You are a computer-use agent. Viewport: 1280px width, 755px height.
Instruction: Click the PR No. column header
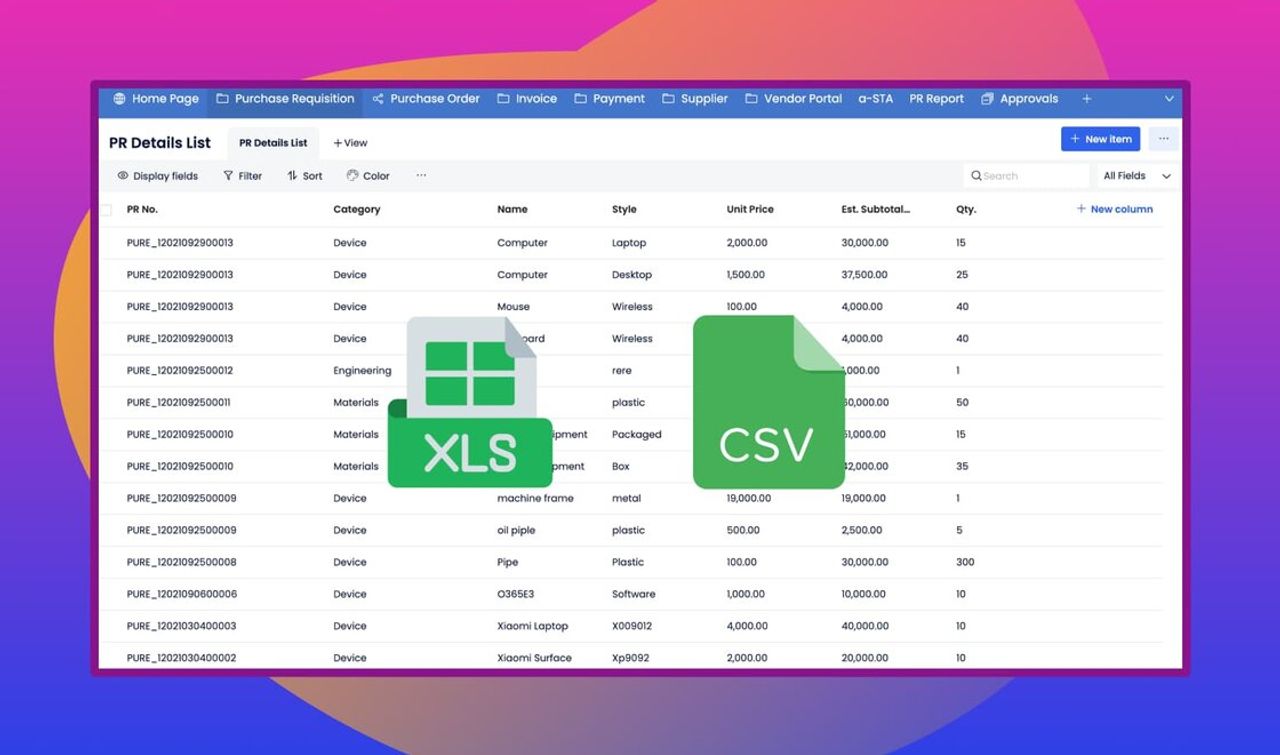click(x=142, y=210)
